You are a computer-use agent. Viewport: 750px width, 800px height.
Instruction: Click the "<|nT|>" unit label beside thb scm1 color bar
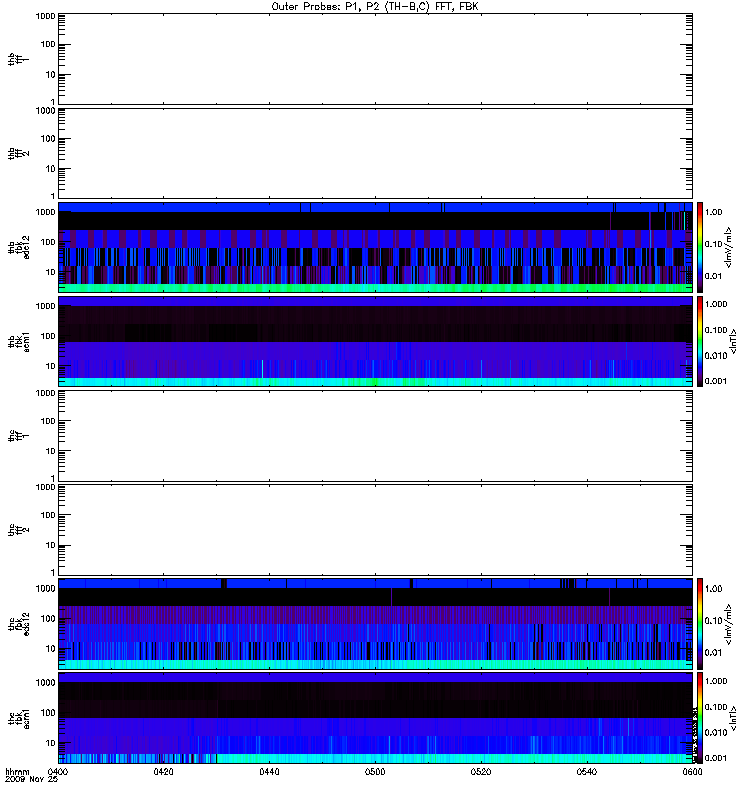[733, 341]
